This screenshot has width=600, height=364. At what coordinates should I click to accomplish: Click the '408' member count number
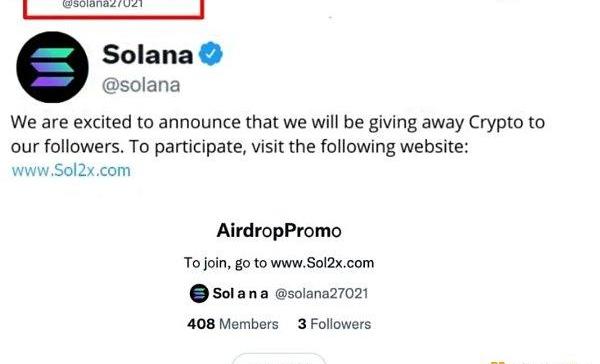pos(201,324)
